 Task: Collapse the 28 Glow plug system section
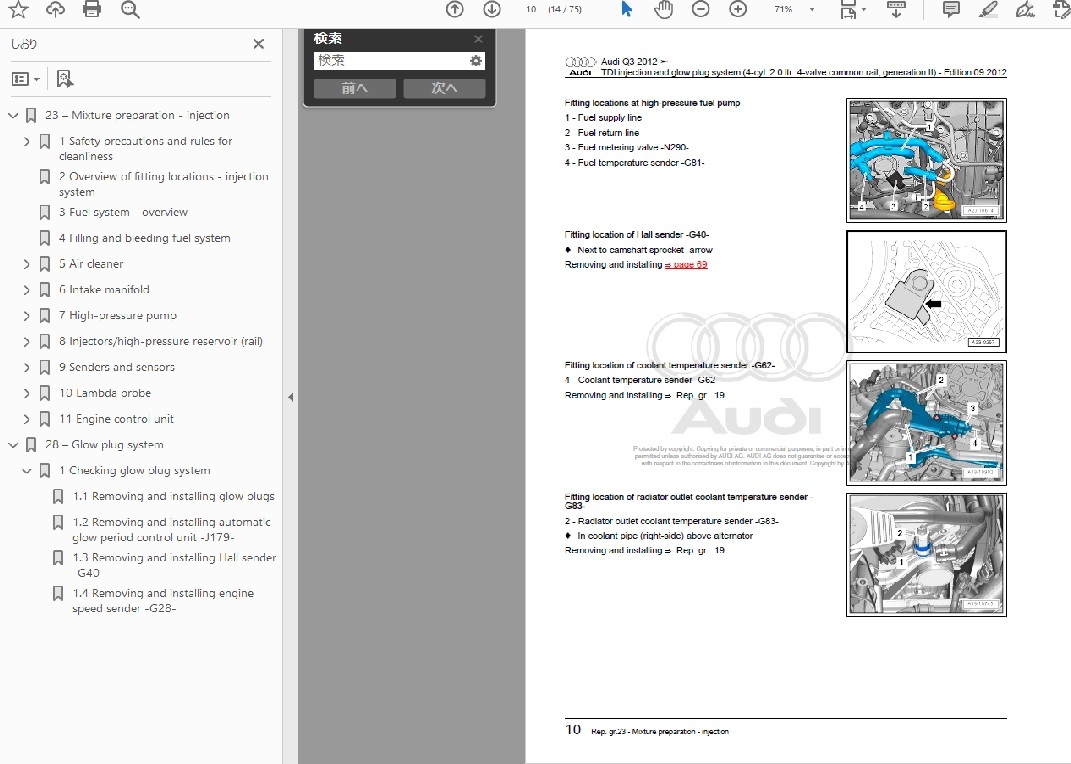coord(12,445)
